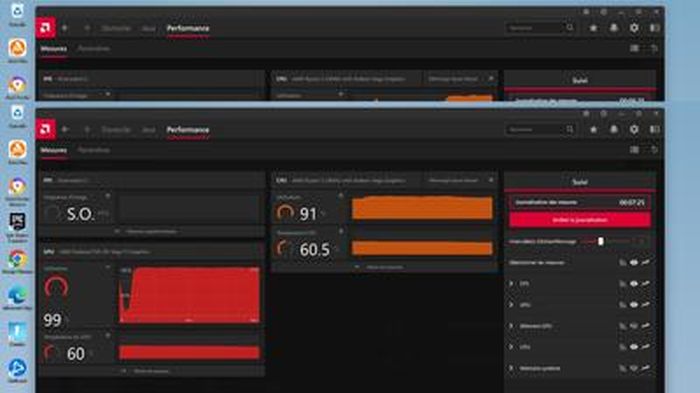Click the search magnifier icon
The height and width of the screenshot is (393, 700).
[570, 130]
